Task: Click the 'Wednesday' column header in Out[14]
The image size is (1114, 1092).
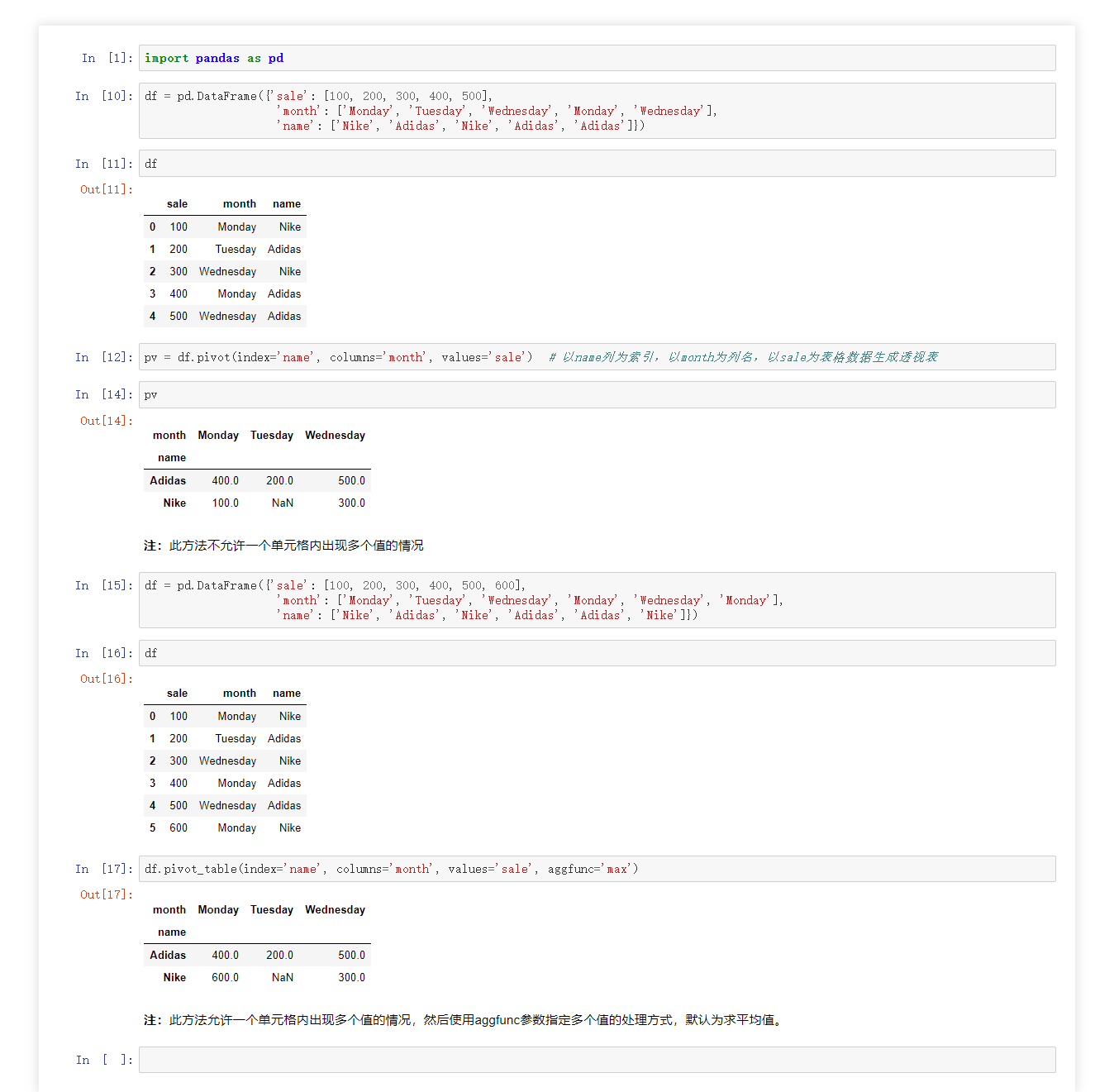Action: 335,436
